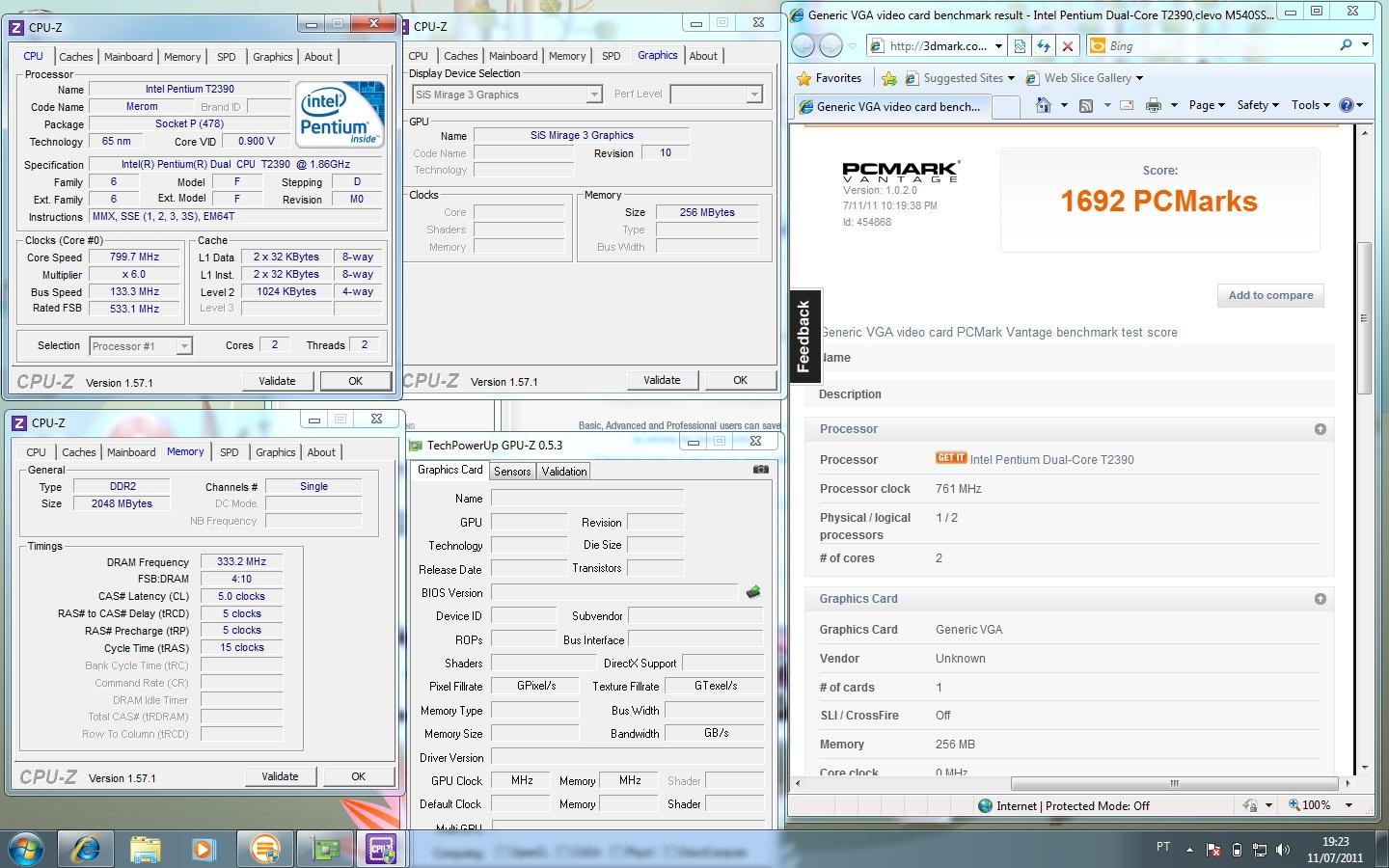This screenshot has height=868, width=1389.
Task: Click the Read Mail envelope icon
Action: [x=1126, y=105]
